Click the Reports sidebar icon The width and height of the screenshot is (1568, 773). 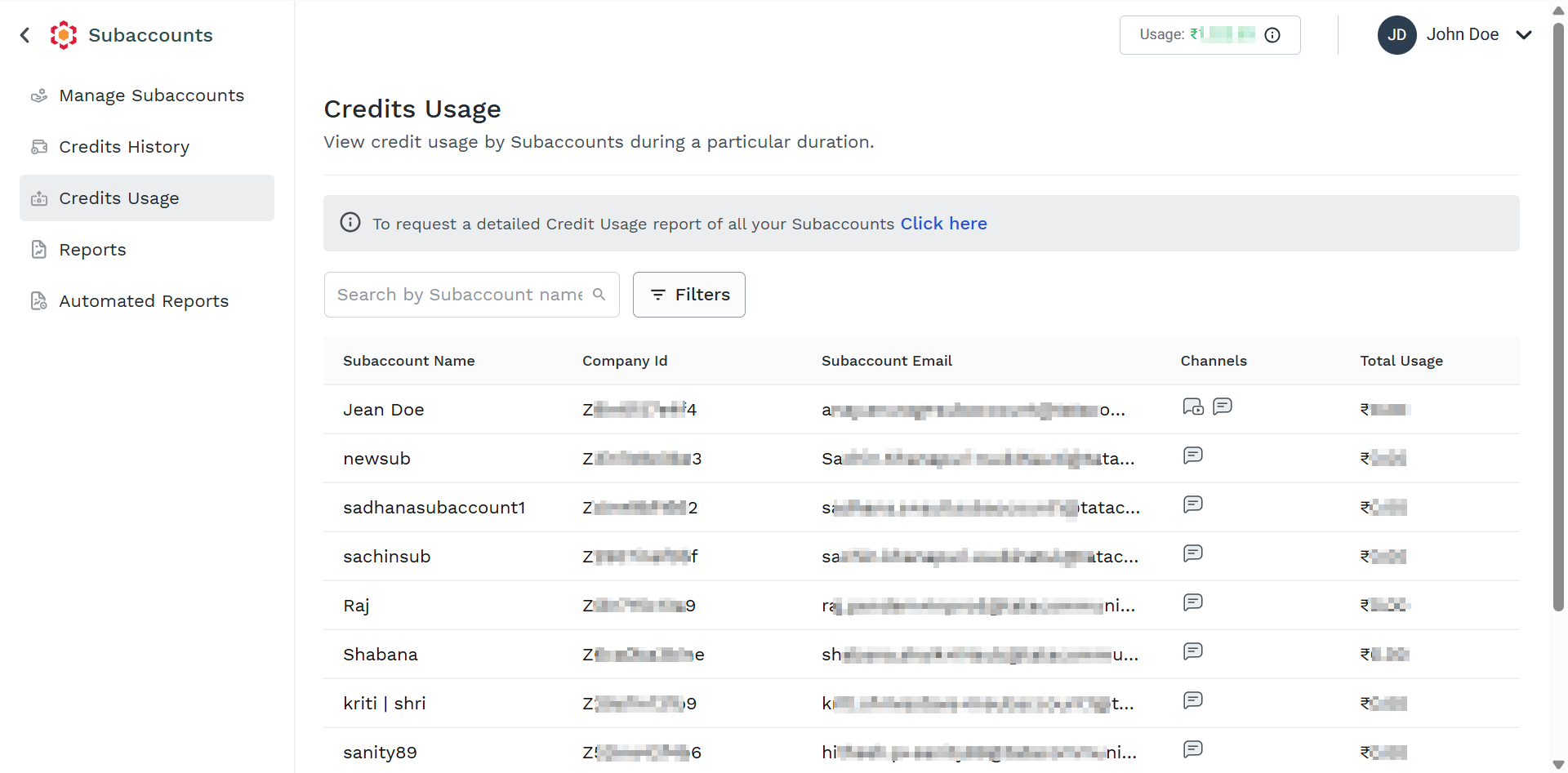(x=39, y=250)
